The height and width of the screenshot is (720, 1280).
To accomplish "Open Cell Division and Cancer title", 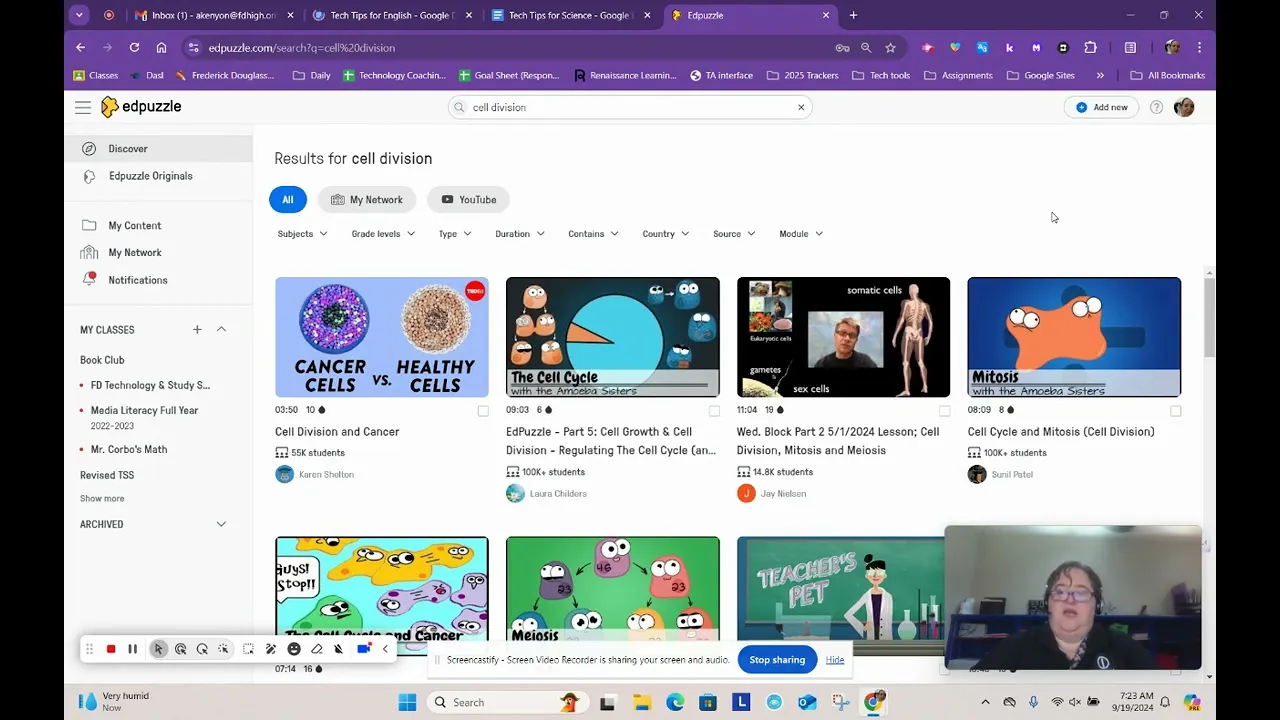I will [x=337, y=432].
